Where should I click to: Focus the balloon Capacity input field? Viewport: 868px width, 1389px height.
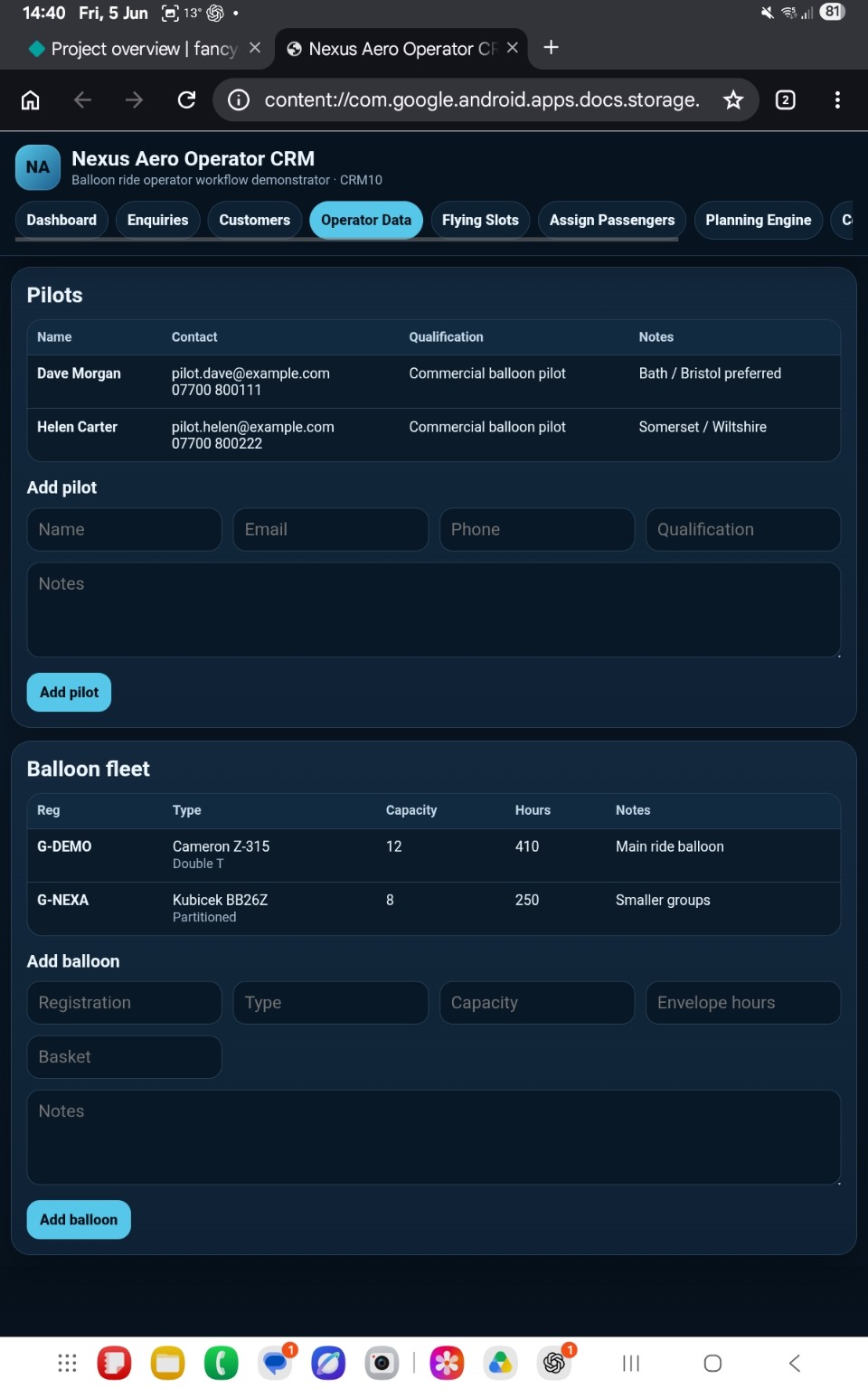click(x=537, y=1003)
